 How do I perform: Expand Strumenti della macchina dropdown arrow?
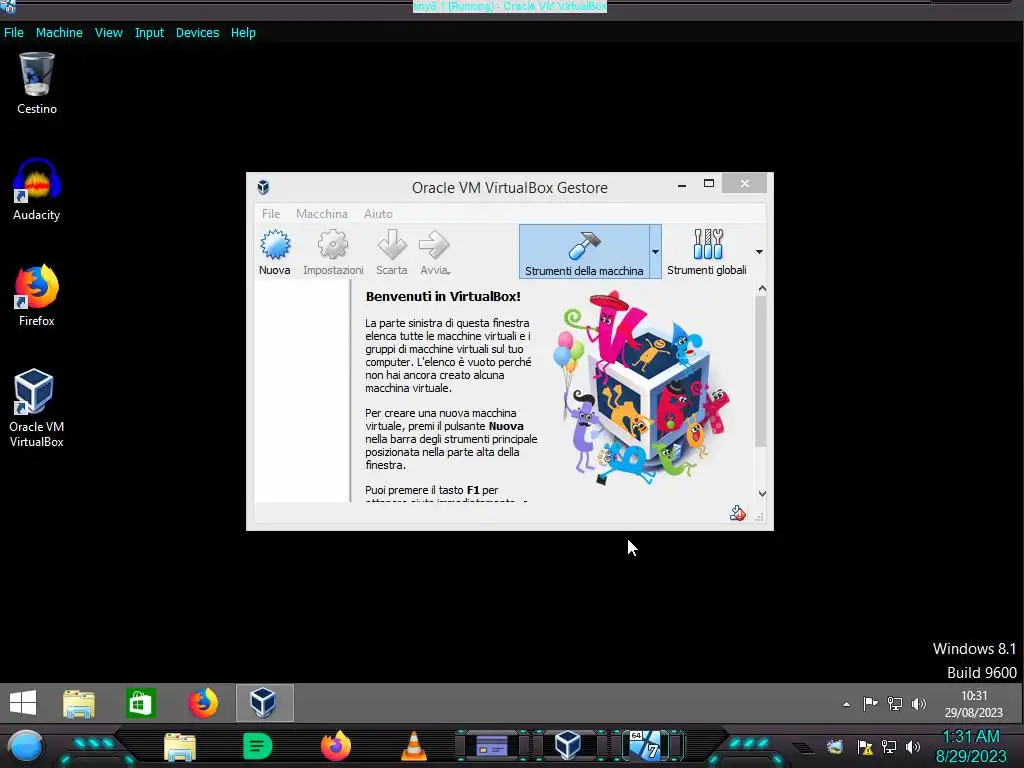coord(655,252)
